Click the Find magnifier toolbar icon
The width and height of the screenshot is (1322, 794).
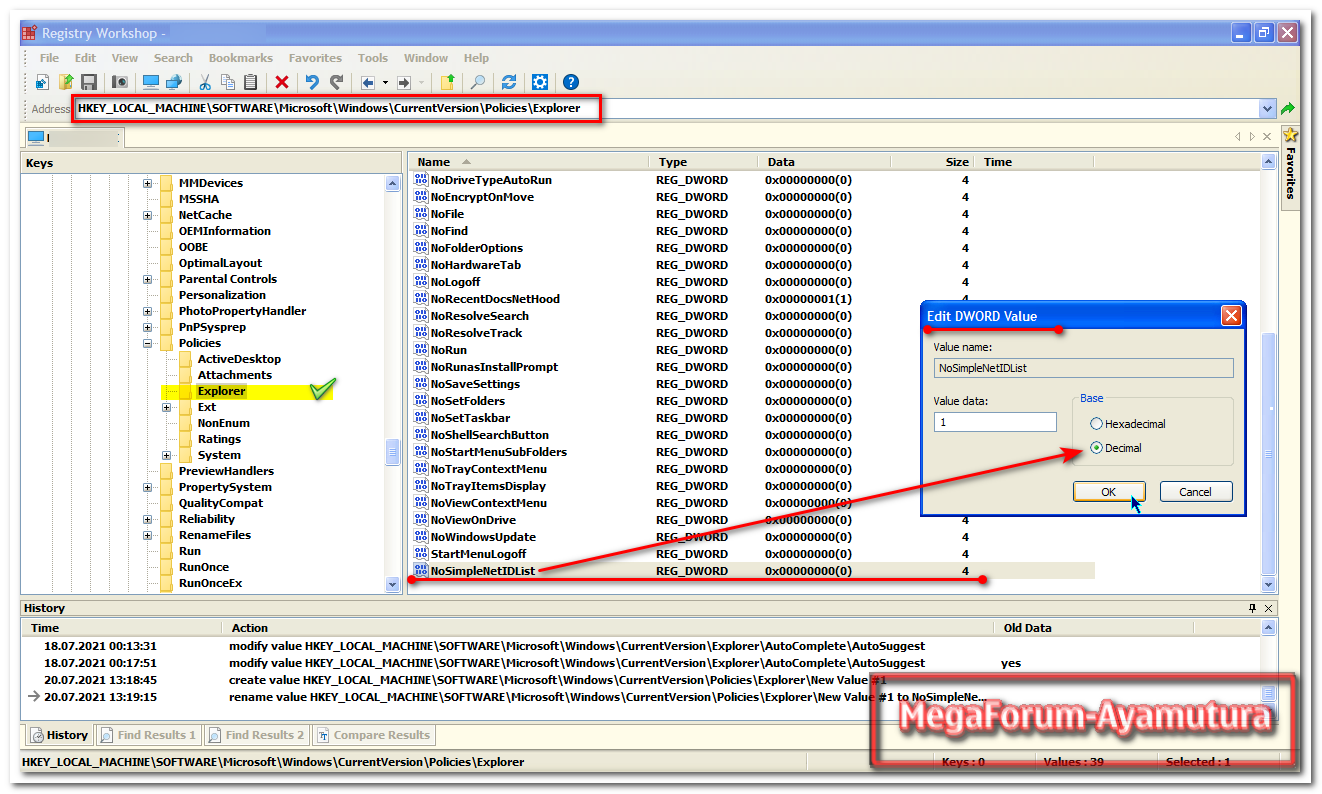click(478, 82)
